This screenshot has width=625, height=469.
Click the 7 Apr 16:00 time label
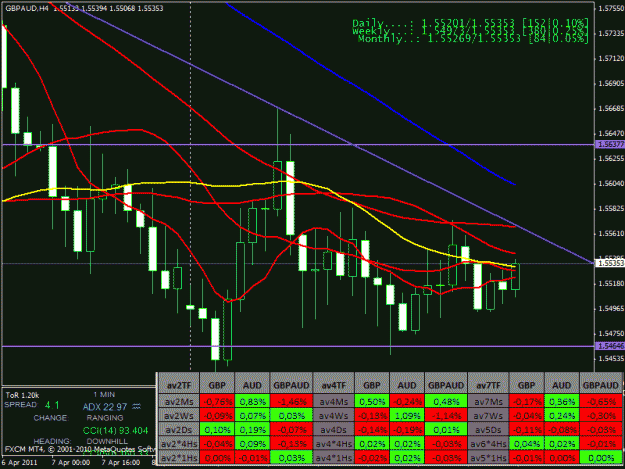(121, 463)
